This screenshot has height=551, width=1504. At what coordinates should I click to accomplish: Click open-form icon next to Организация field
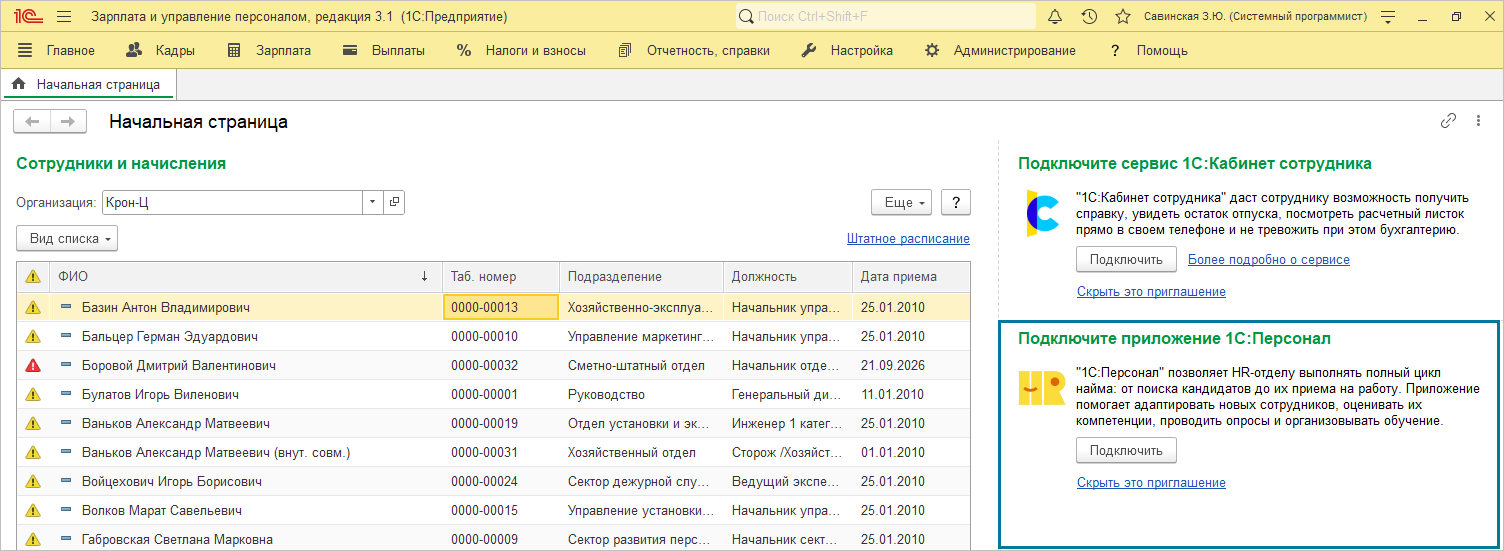(x=394, y=202)
